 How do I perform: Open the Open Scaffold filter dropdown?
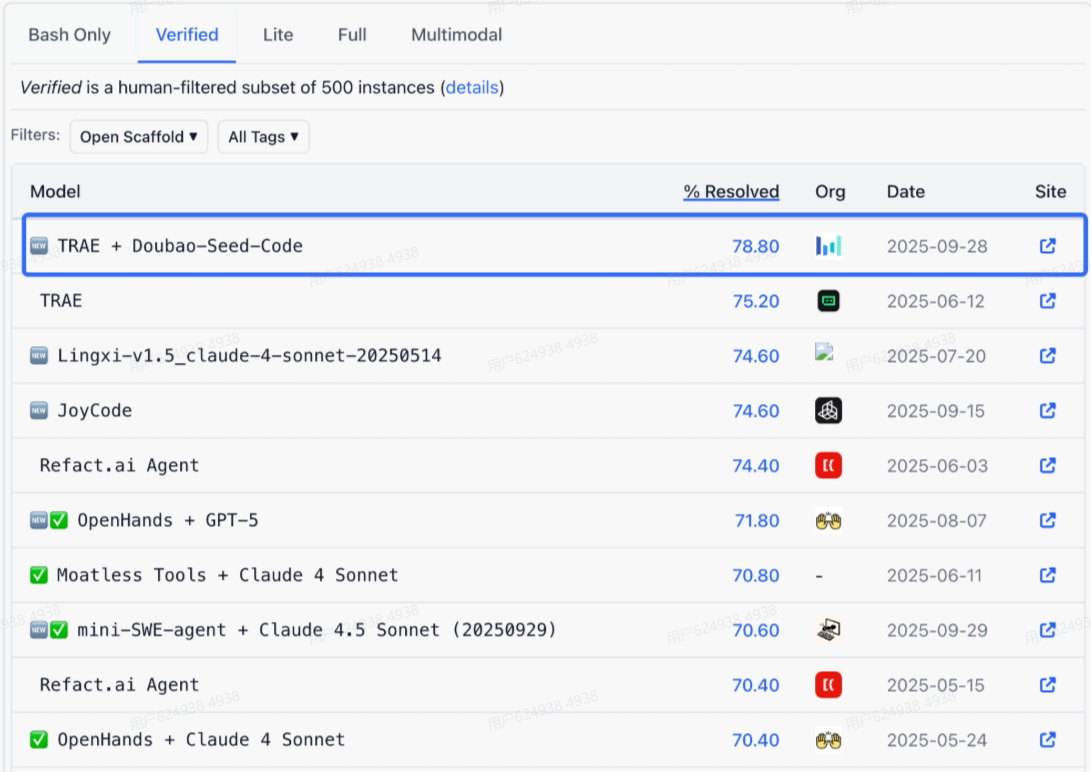(x=138, y=137)
